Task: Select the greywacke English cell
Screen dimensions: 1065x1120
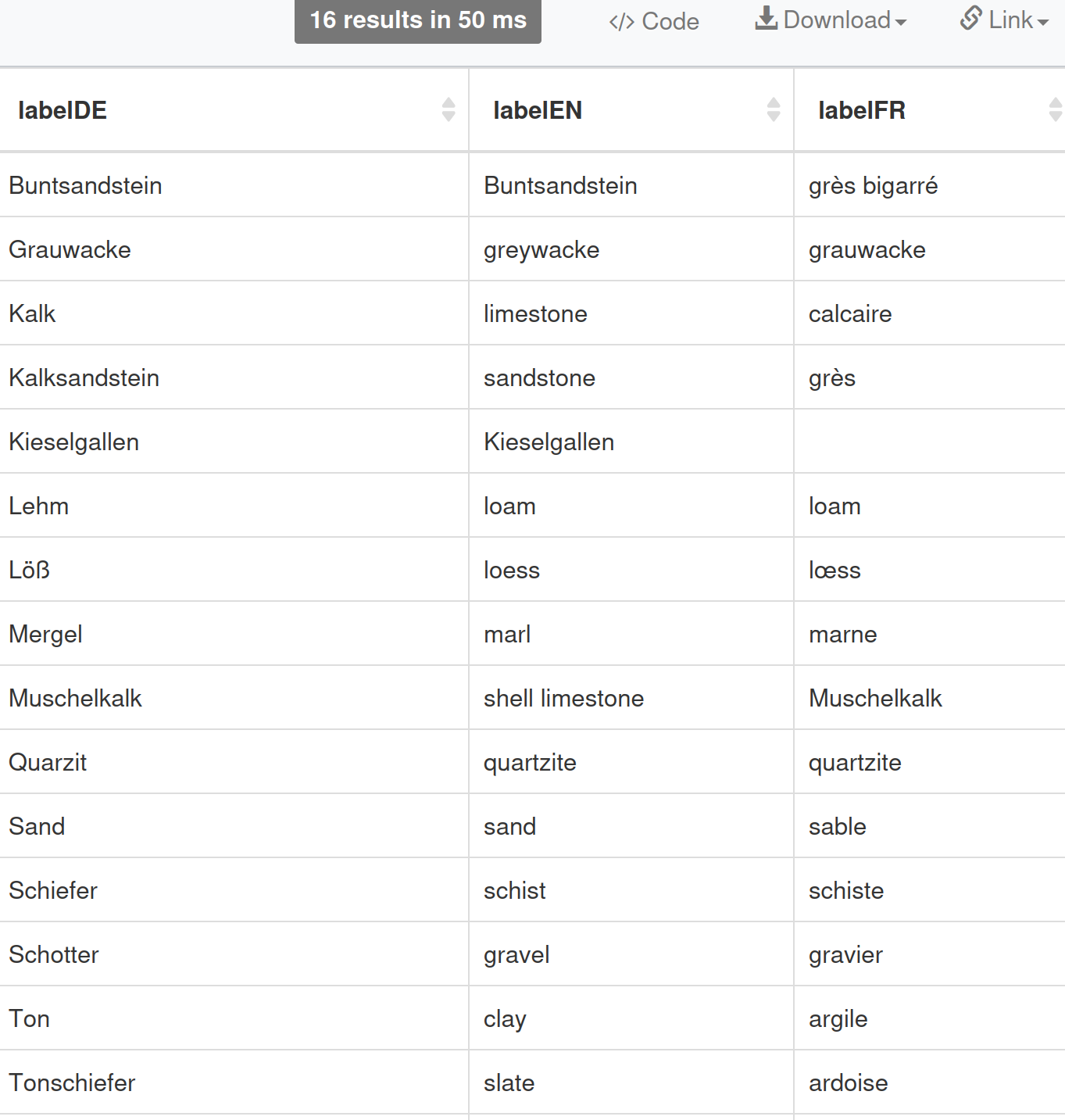Action: tap(541, 250)
